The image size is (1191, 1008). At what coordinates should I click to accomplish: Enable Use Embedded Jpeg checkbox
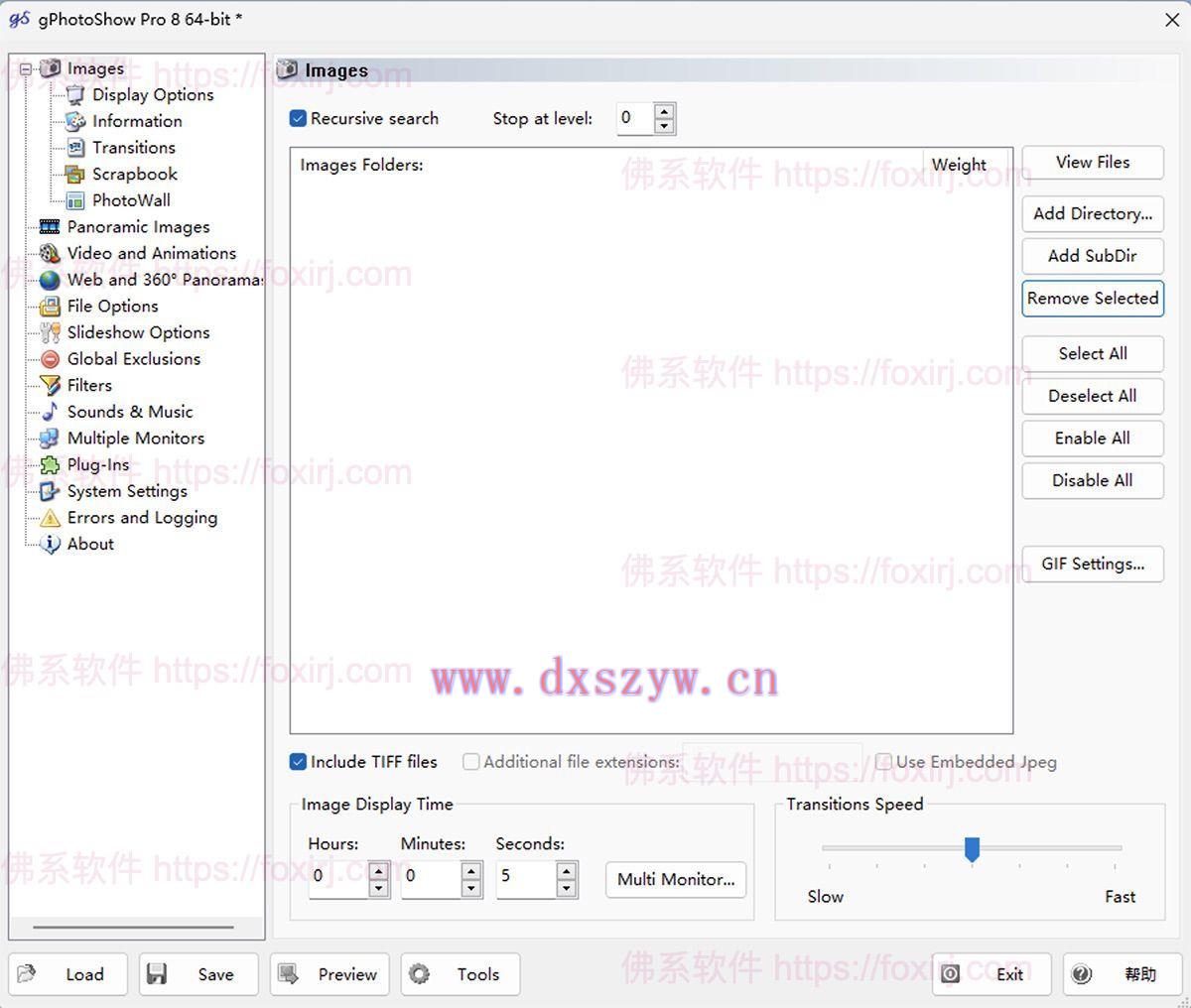(883, 762)
